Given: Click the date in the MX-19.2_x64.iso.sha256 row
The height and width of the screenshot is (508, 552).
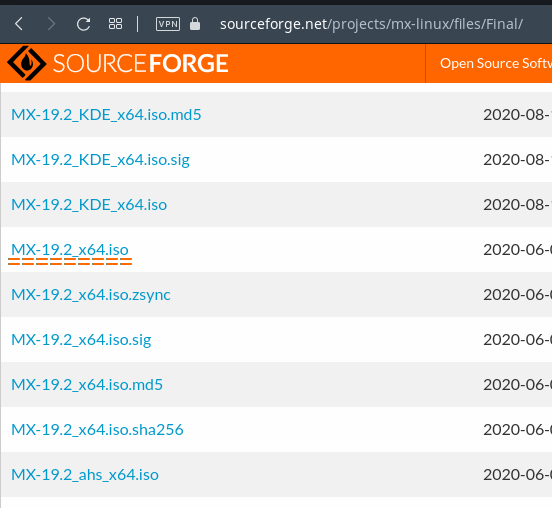Looking at the screenshot, I should (x=518, y=430).
